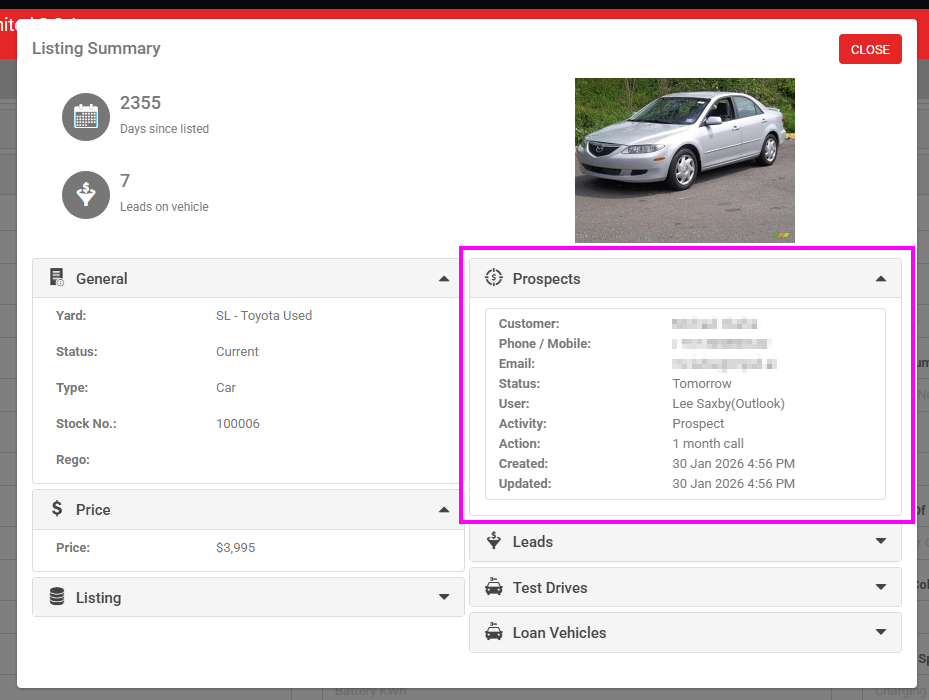
Task: Click the Listing database stack icon
Action: [x=57, y=597]
